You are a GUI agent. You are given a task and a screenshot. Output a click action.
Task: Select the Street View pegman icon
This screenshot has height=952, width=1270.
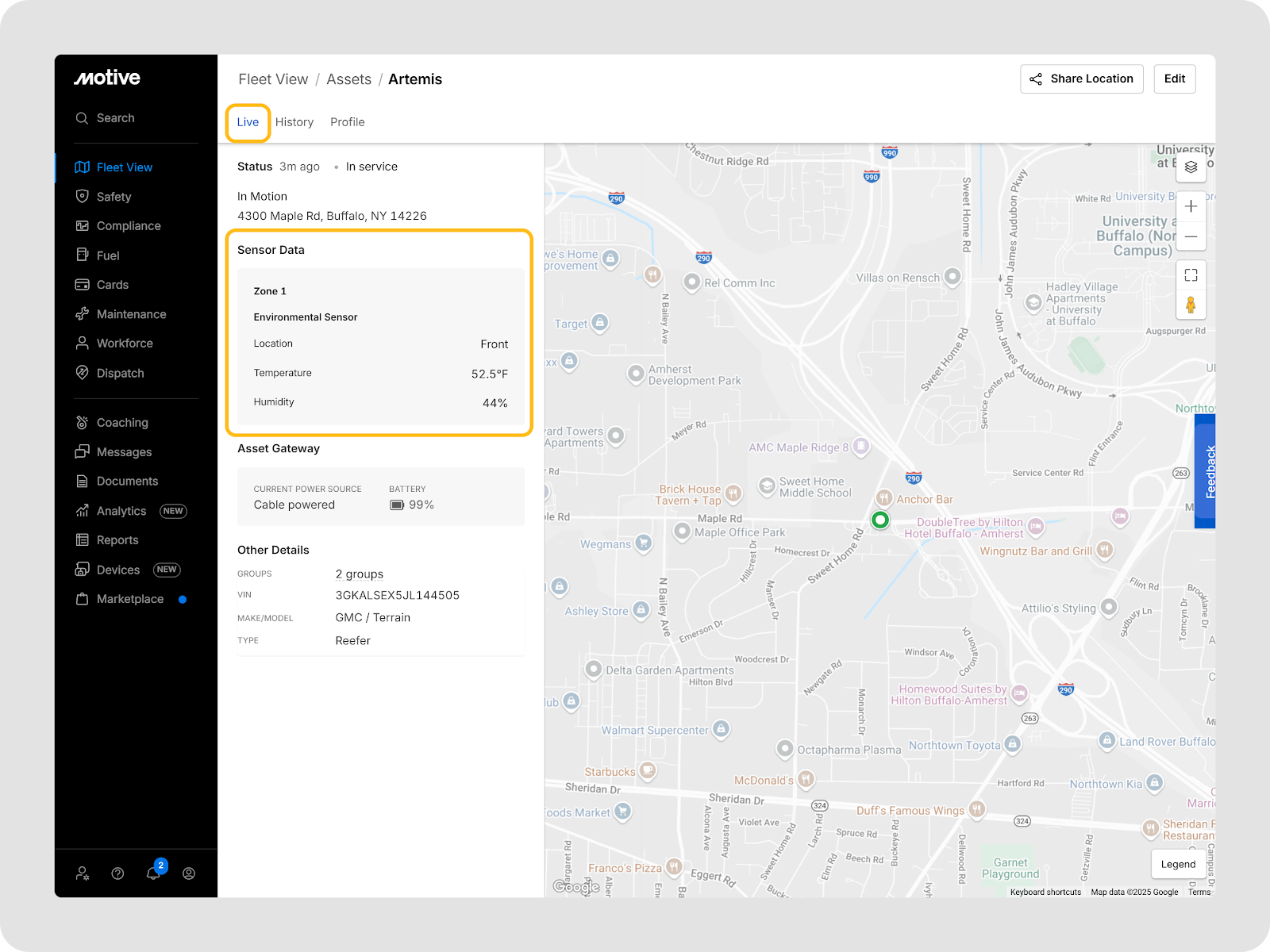1191,305
